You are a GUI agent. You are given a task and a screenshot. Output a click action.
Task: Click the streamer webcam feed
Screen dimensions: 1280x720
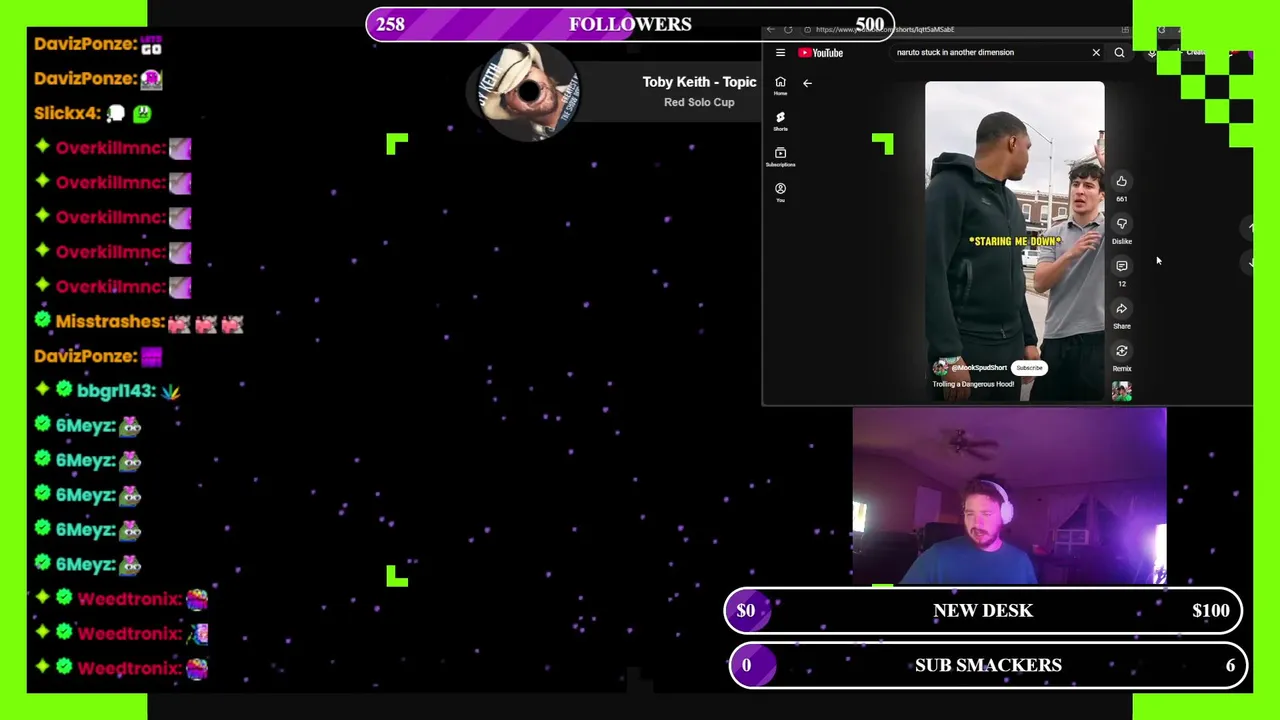pos(1009,496)
